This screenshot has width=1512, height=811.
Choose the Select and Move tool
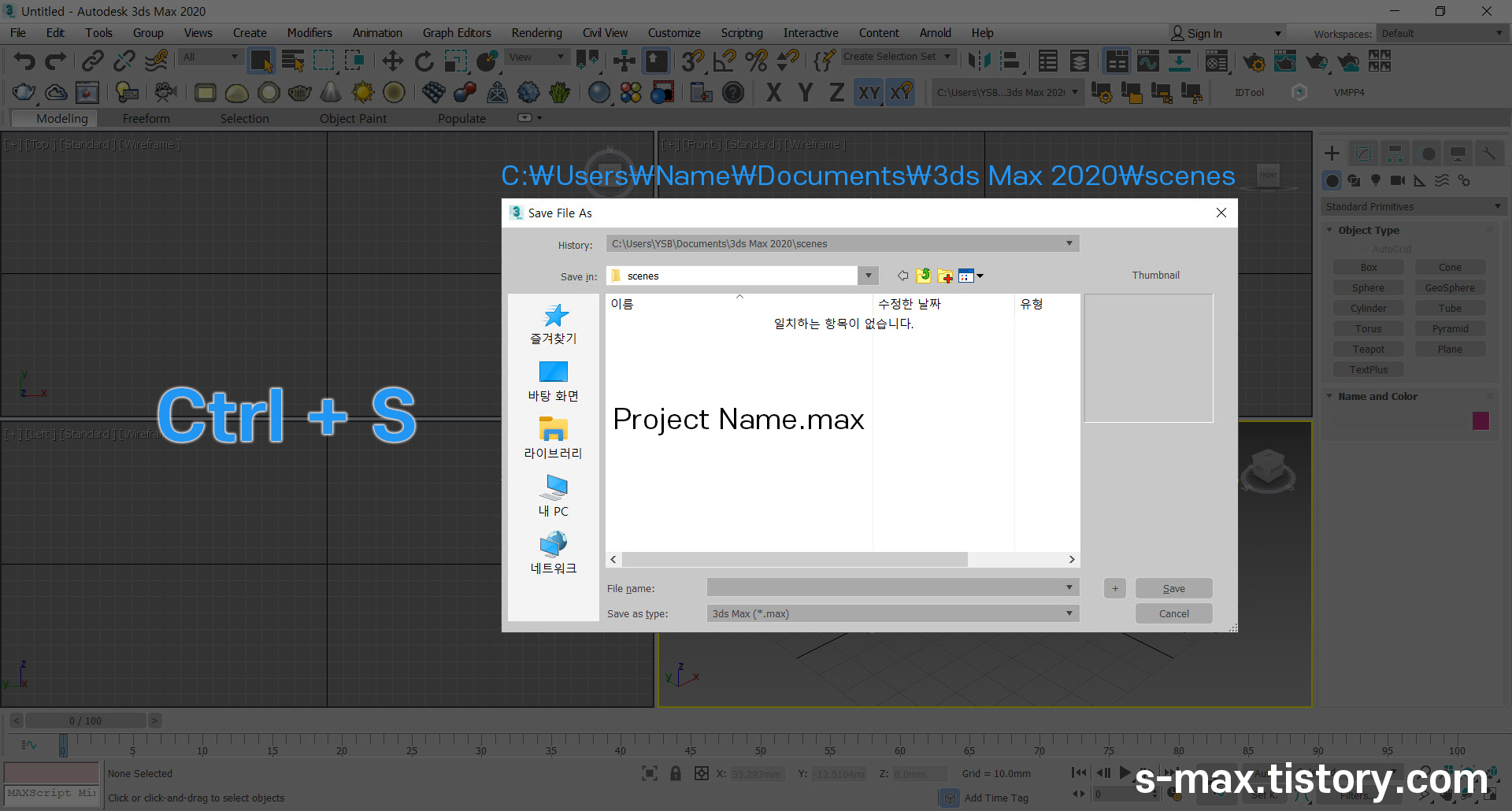[392, 61]
